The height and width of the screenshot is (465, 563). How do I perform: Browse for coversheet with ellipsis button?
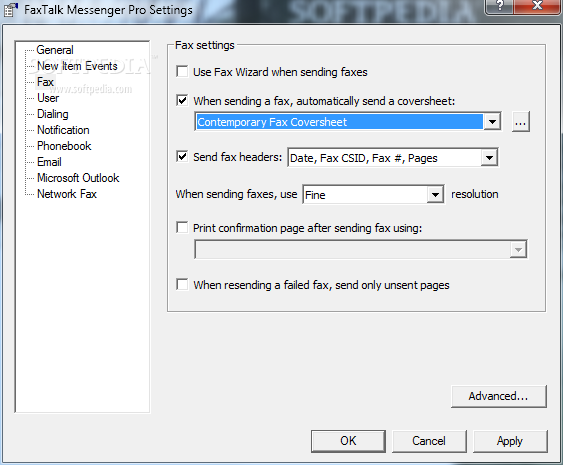click(x=521, y=122)
